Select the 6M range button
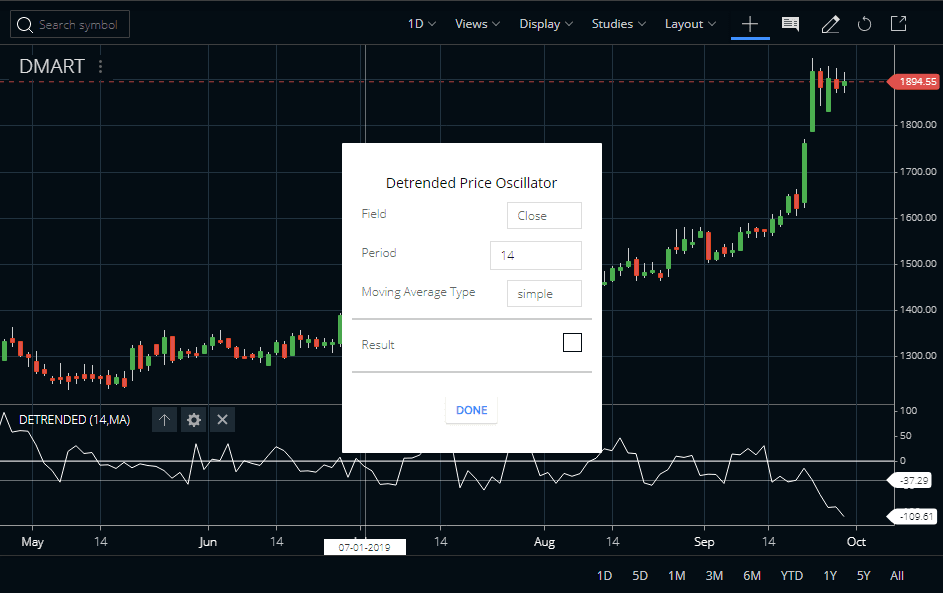The image size is (943, 593). 752,576
